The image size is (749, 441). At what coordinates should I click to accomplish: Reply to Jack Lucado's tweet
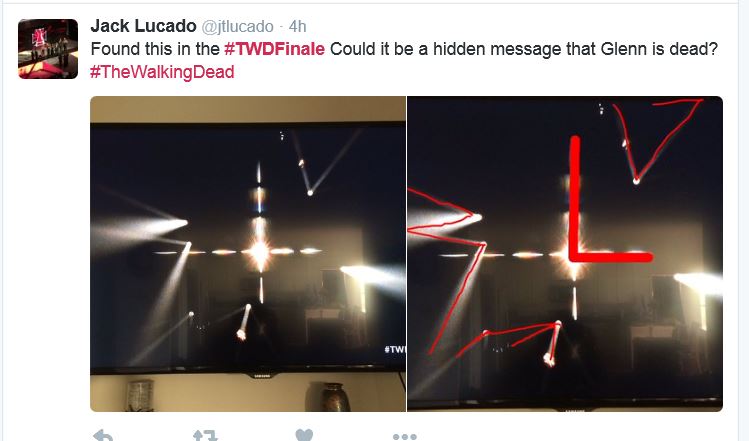click(103, 435)
